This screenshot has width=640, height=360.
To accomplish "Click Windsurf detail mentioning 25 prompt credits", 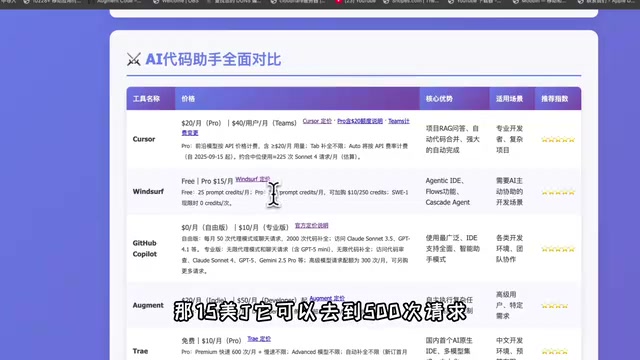I will click(294, 198).
